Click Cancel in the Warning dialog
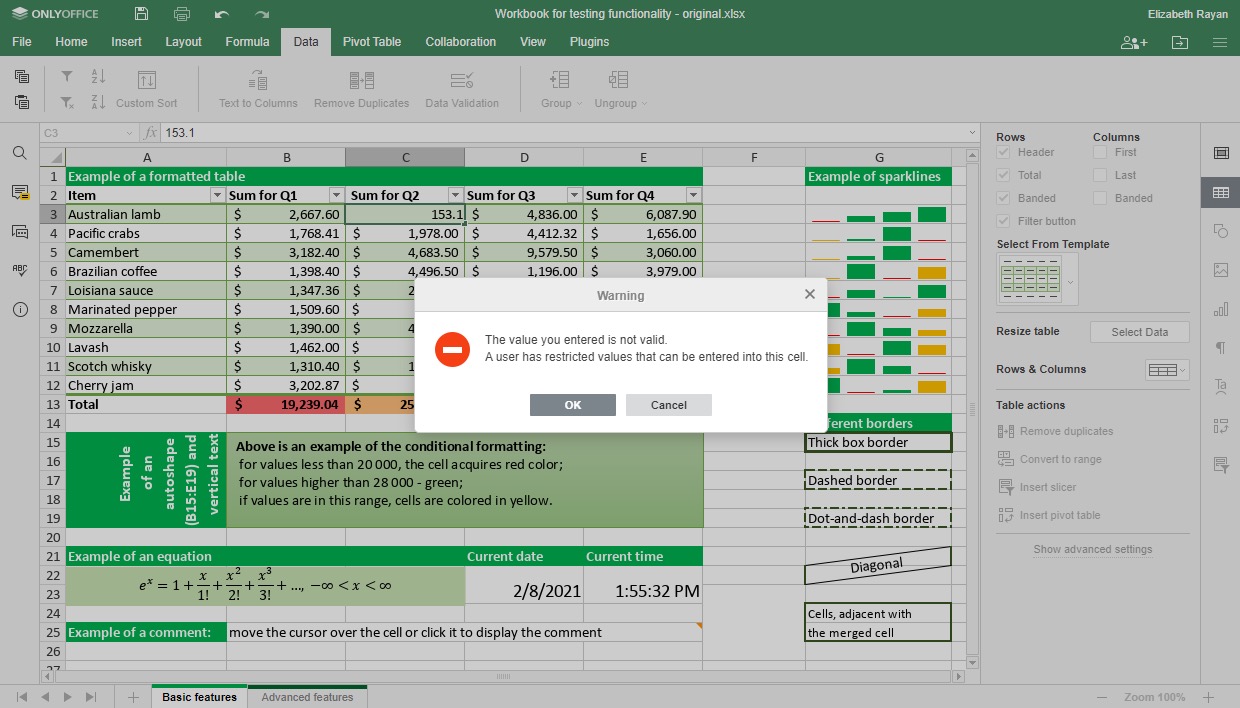This screenshot has width=1240, height=708. (x=669, y=405)
